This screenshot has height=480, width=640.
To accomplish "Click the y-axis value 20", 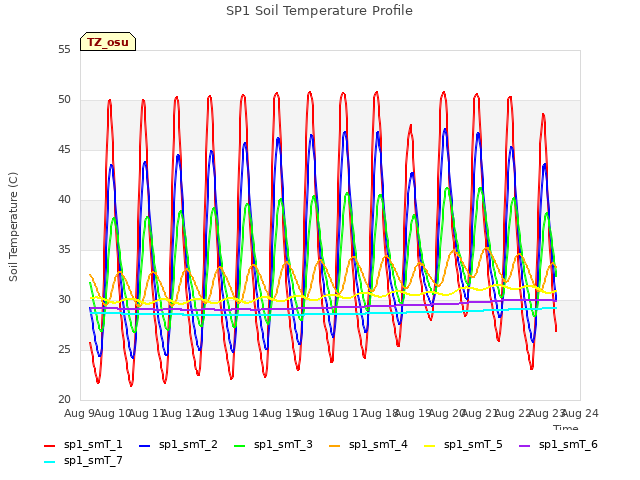I will [x=64, y=400].
